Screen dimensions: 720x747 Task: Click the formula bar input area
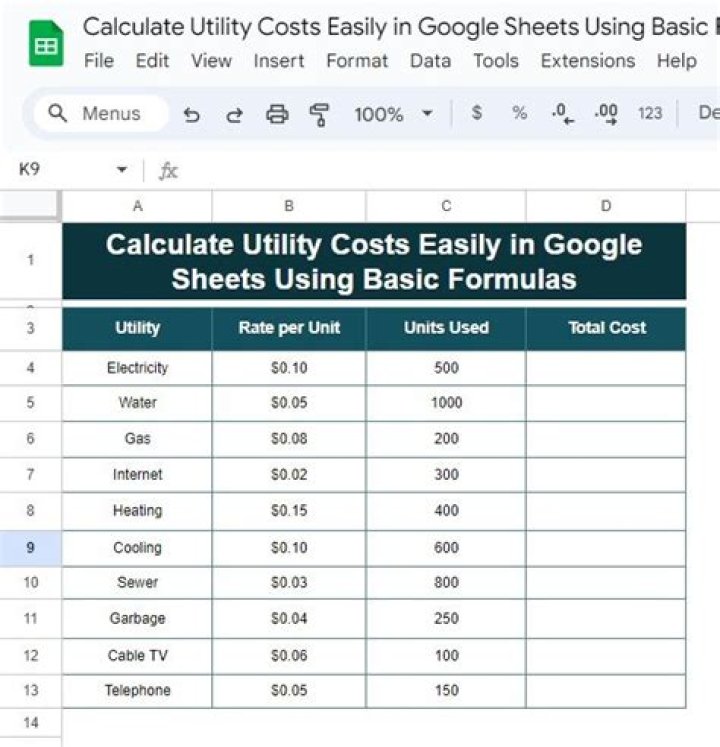click(448, 171)
